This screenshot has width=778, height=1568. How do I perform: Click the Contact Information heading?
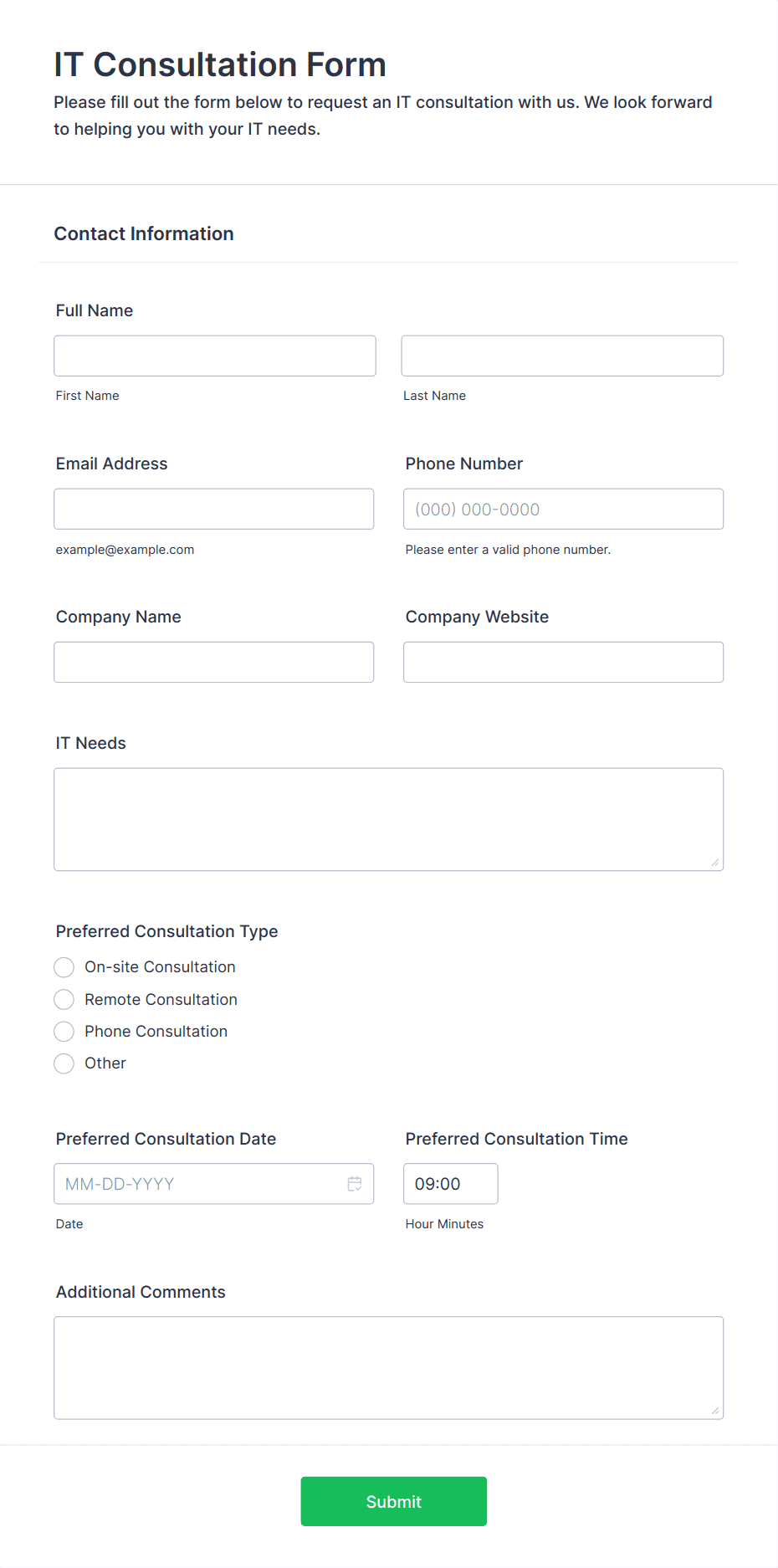pos(144,233)
